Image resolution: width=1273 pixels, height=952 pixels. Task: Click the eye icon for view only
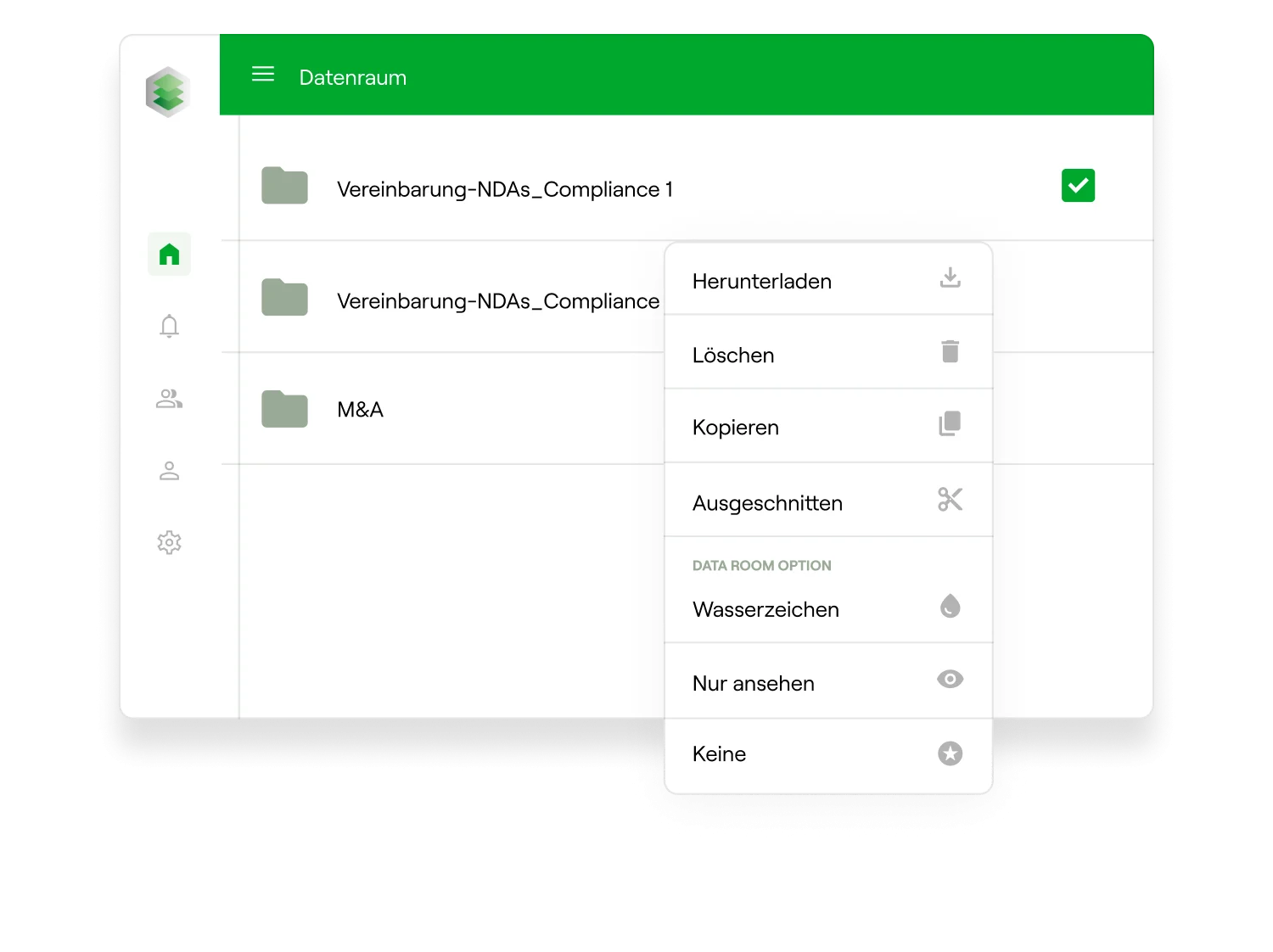point(950,679)
